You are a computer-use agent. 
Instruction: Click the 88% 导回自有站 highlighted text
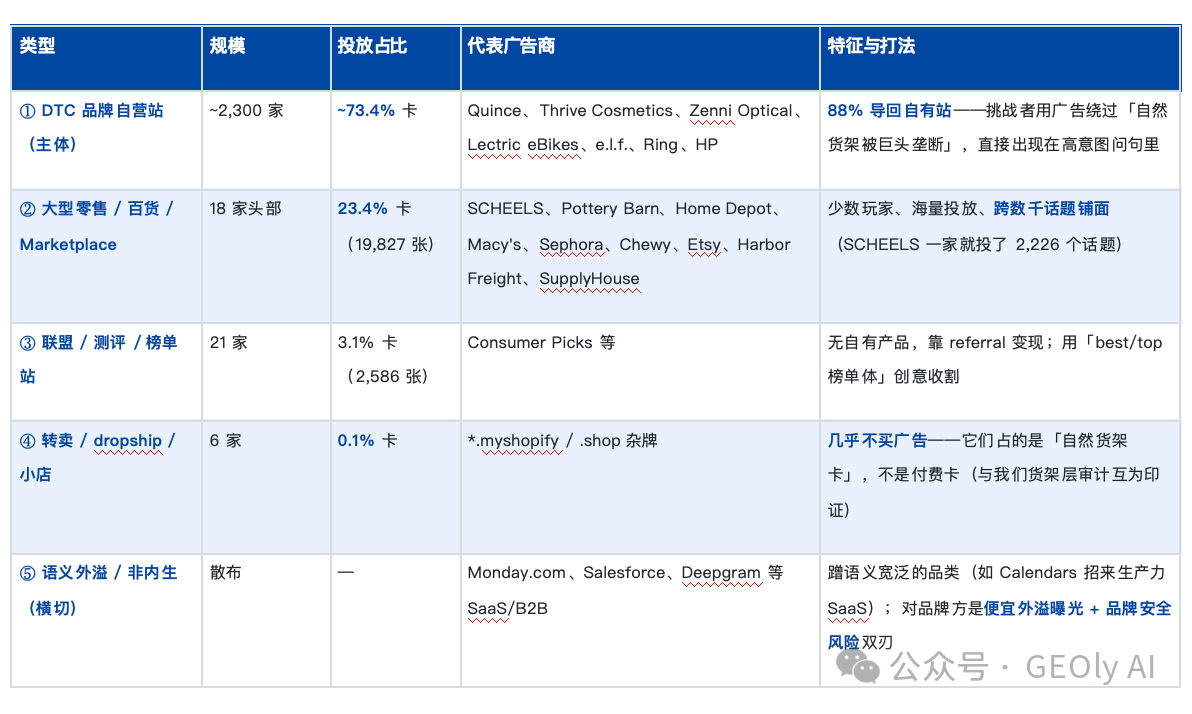[x=889, y=110]
